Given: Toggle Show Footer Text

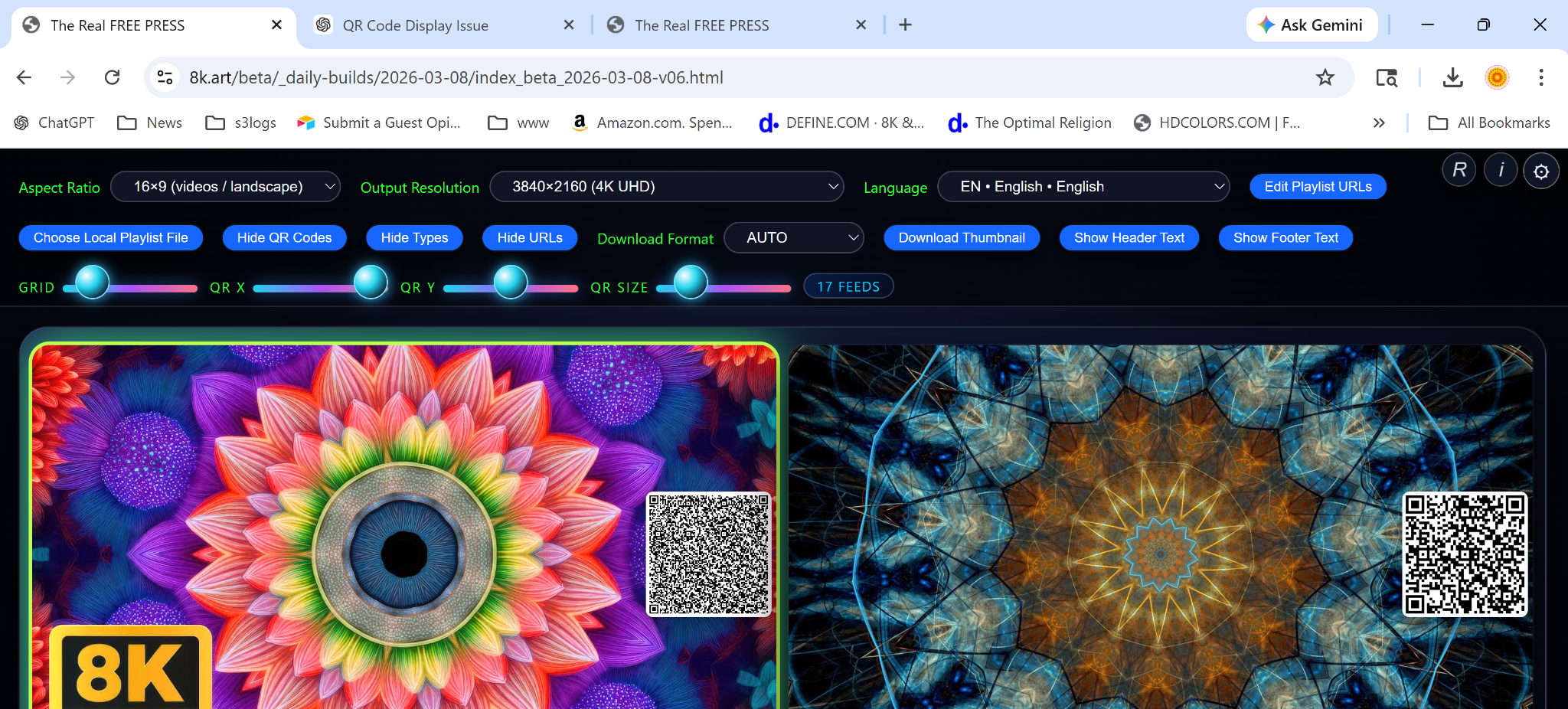Looking at the screenshot, I should pos(1286,238).
